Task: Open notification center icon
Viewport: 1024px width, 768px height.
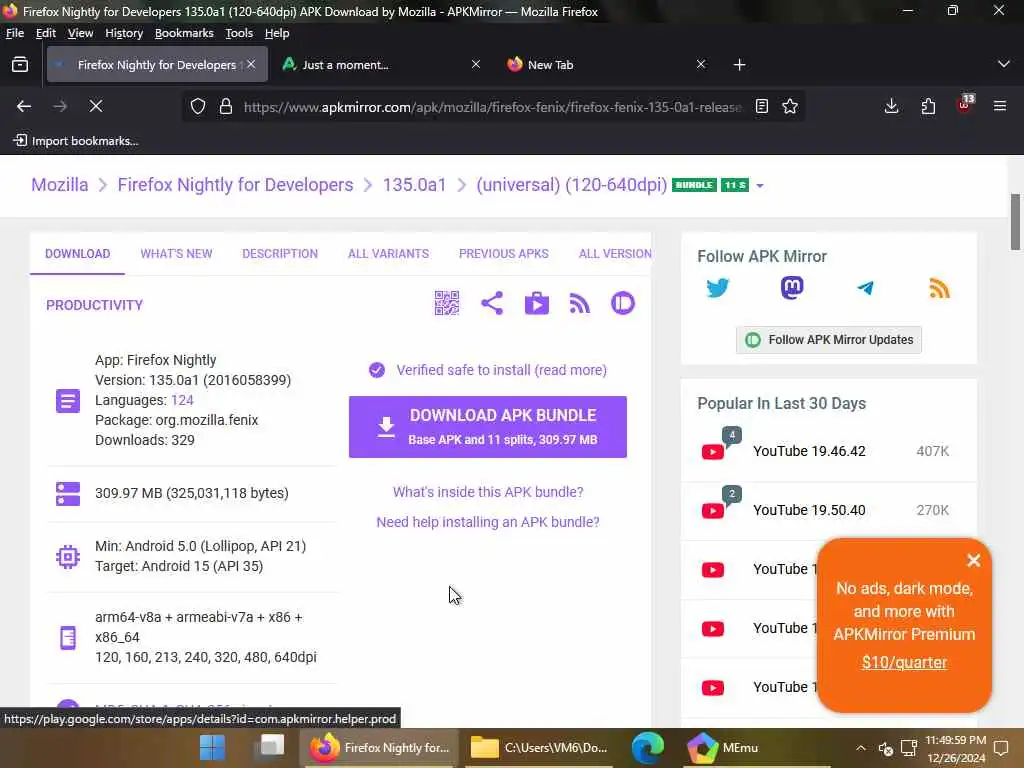Action: coord(1001,748)
